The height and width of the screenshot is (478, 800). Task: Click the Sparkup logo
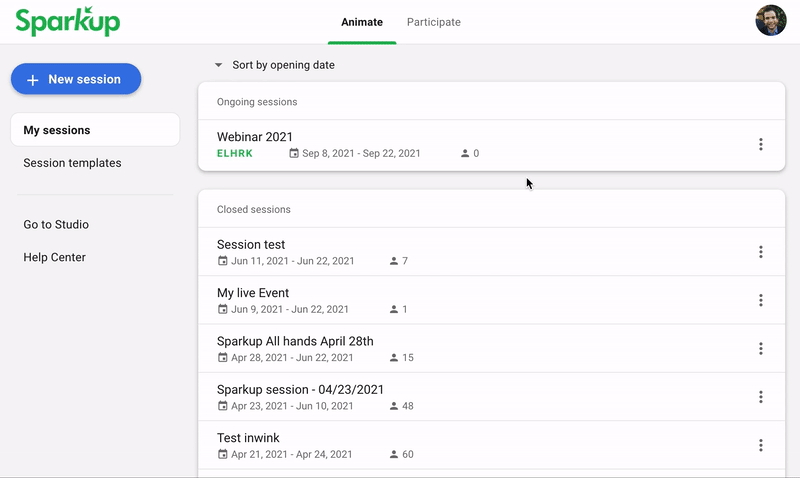pyautogui.click(x=68, y=21)
